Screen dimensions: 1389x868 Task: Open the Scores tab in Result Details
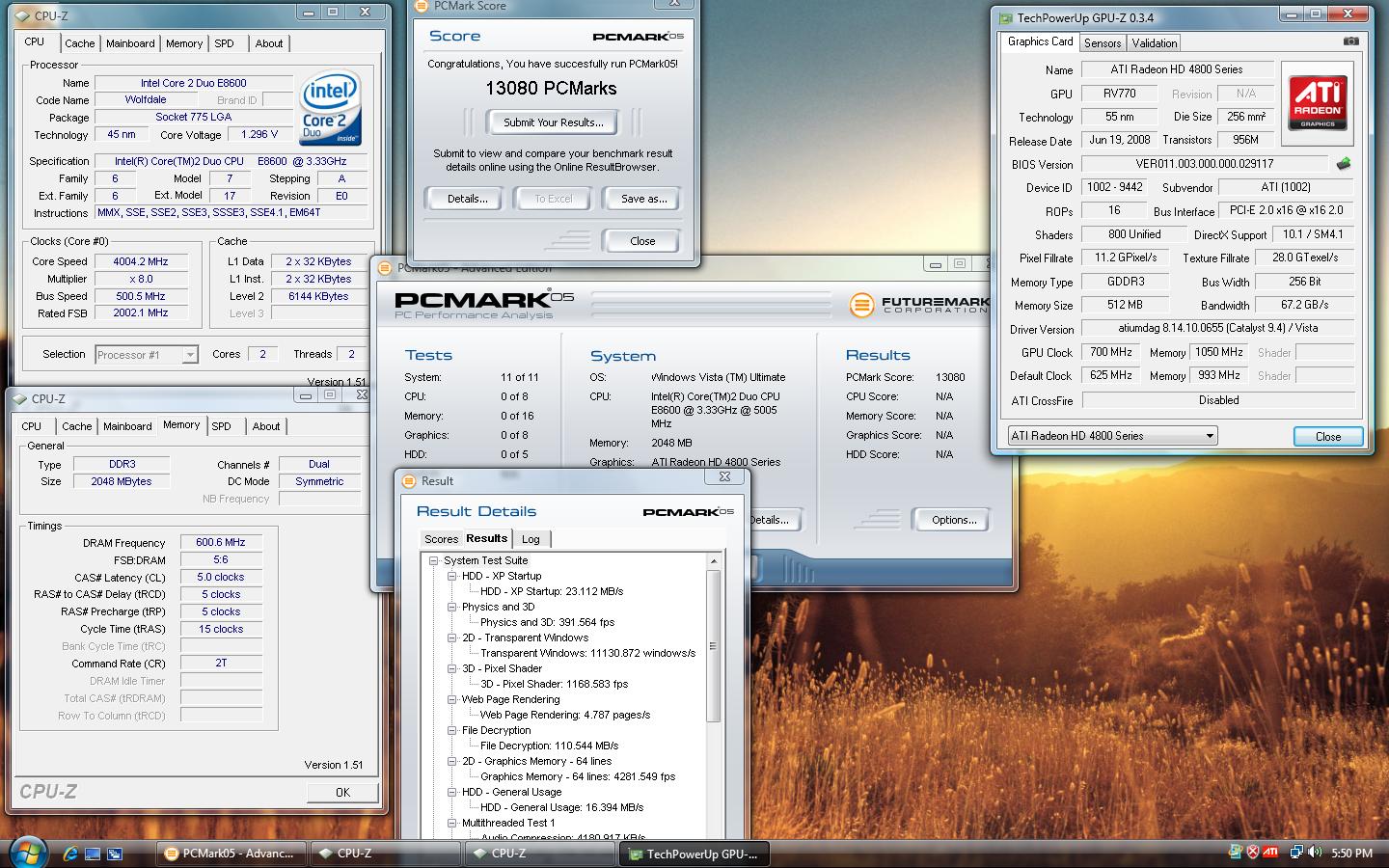[x=441, y=539]
